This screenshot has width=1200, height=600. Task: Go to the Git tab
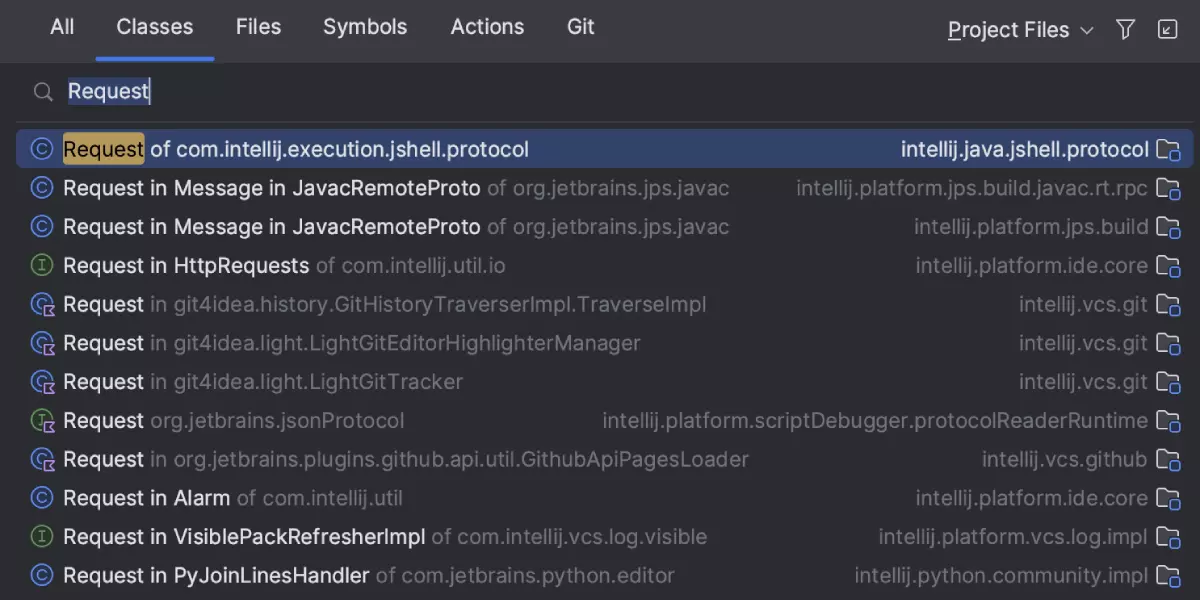pyautogui.click(x=580, y=27)
